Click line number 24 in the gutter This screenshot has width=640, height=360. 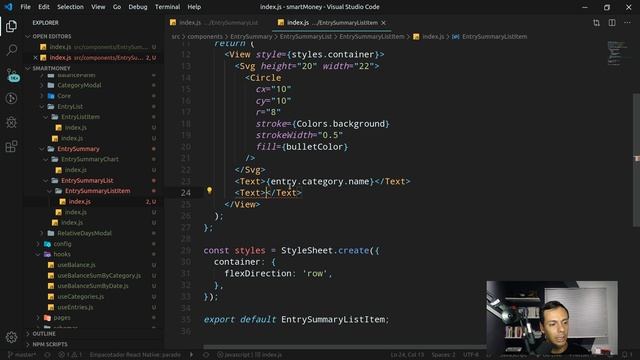pos(186,193)
